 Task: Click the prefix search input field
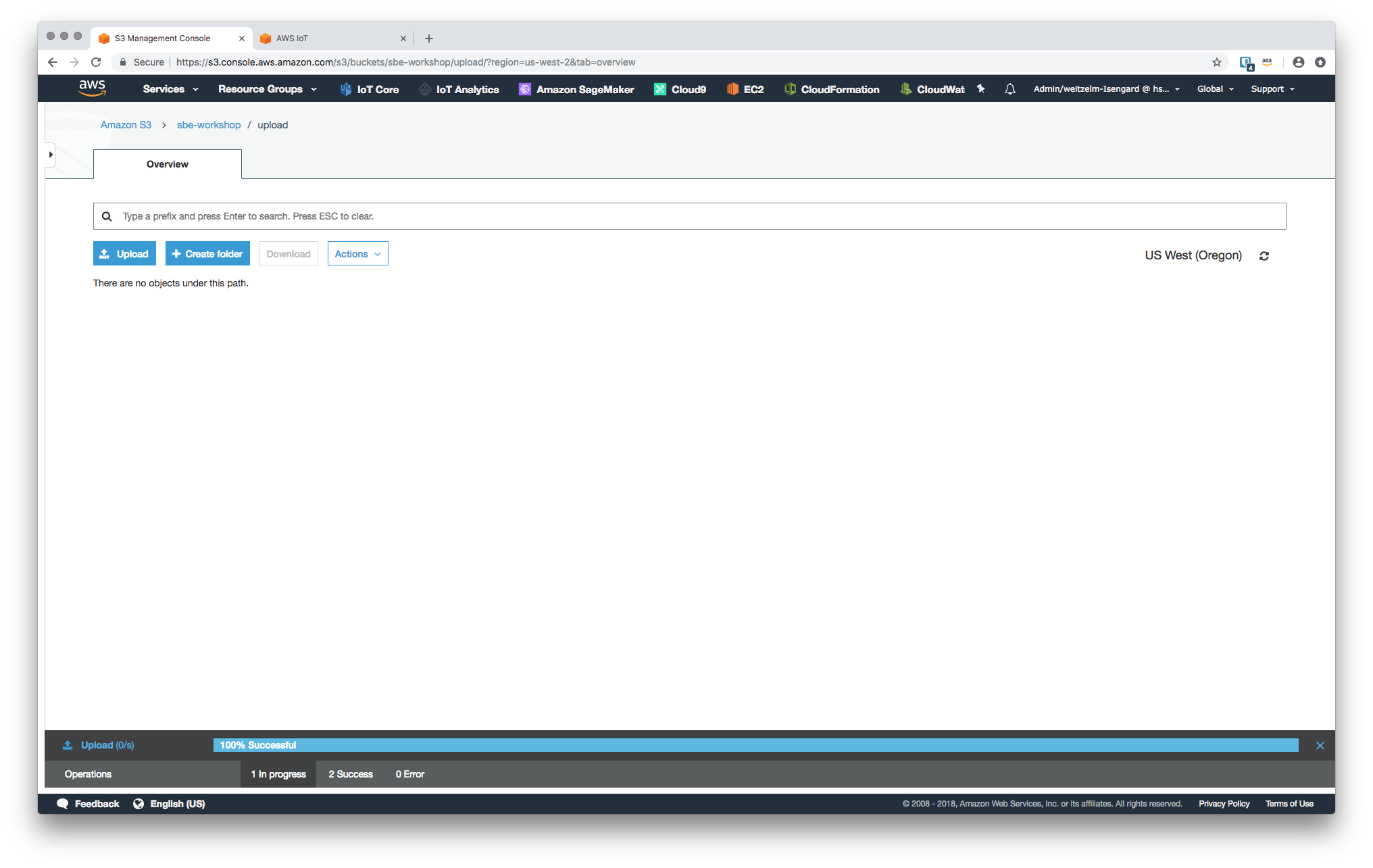pyautogui.click(x=690, y=216)
